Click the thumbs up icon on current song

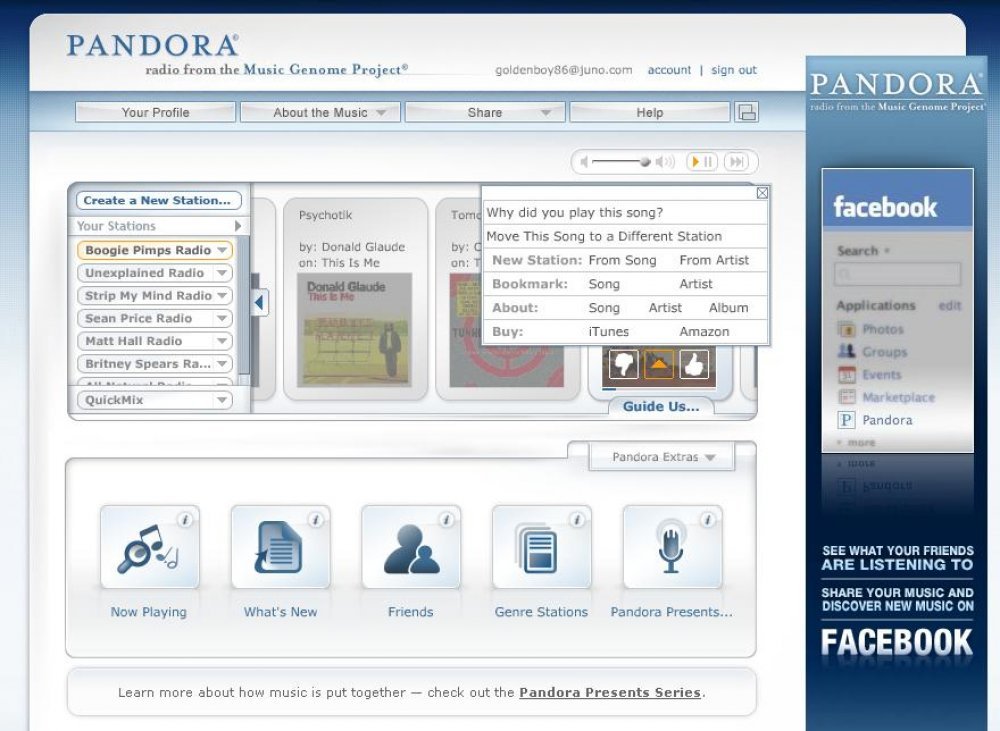click(x=693, y=364)
